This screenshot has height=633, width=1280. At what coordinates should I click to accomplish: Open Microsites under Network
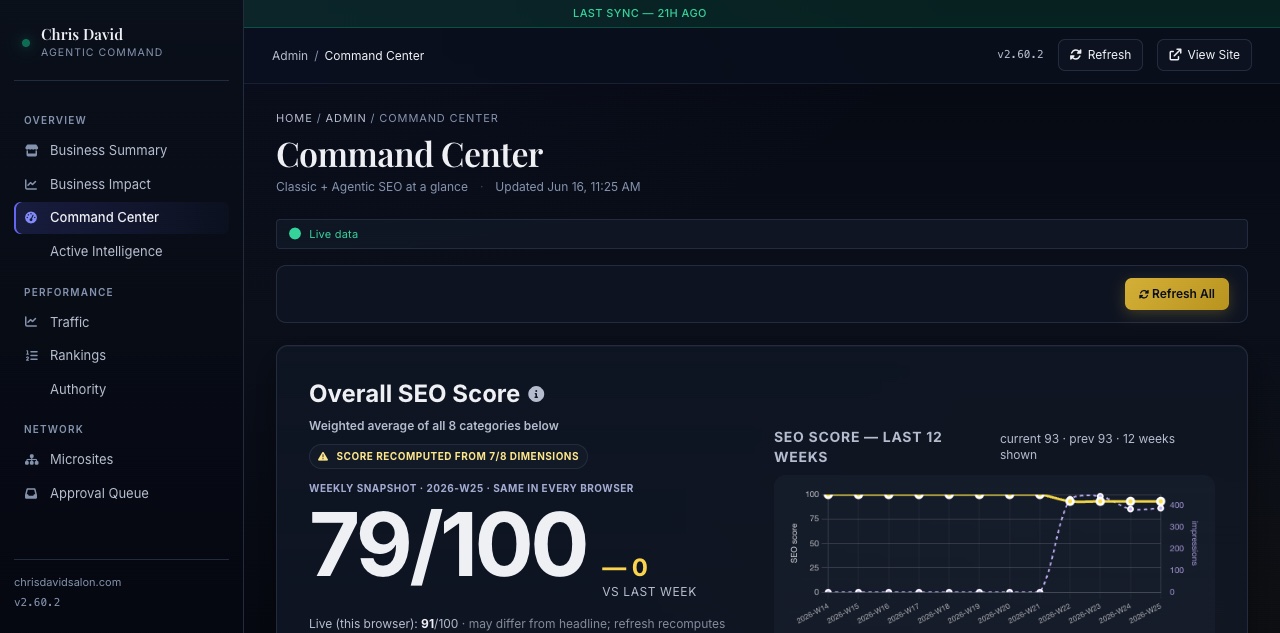(121, 459)
